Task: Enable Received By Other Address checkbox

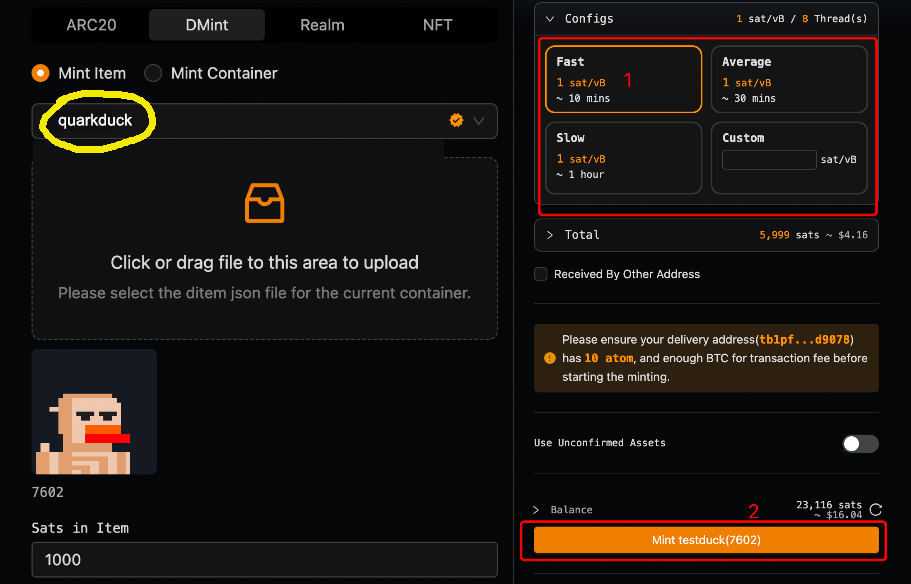Action: coord(541,274)
